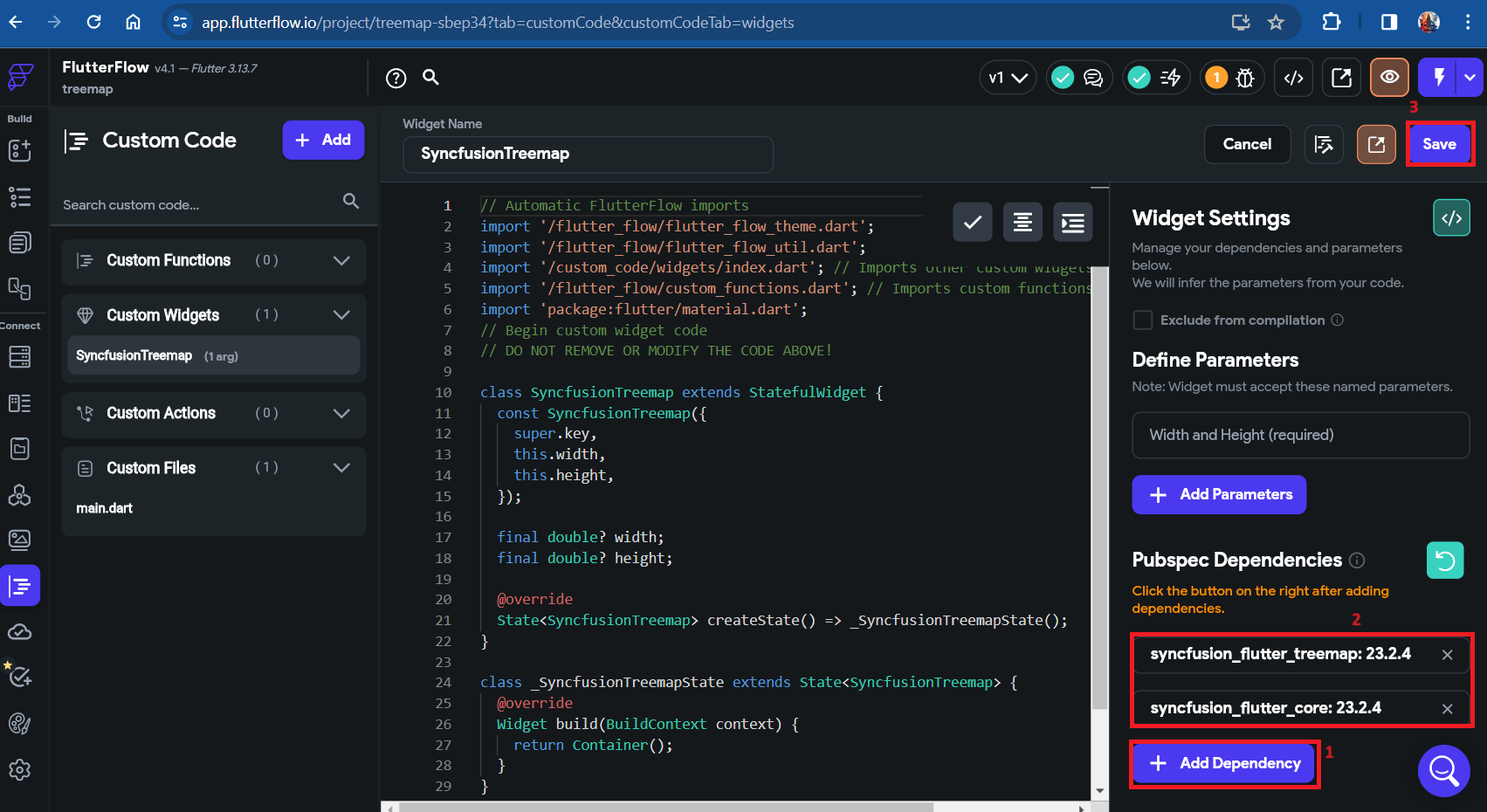Screen dimensions: 1487x812
Task: Open the Tests sidebar icon
Action: tap(19, 676)
